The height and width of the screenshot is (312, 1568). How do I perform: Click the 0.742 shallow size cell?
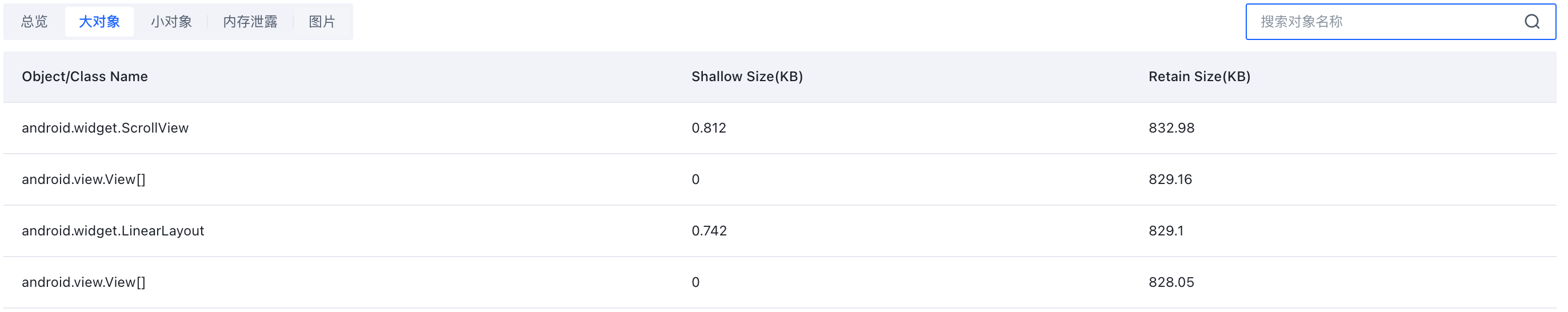pyautogui.click(x=709, y=231)
